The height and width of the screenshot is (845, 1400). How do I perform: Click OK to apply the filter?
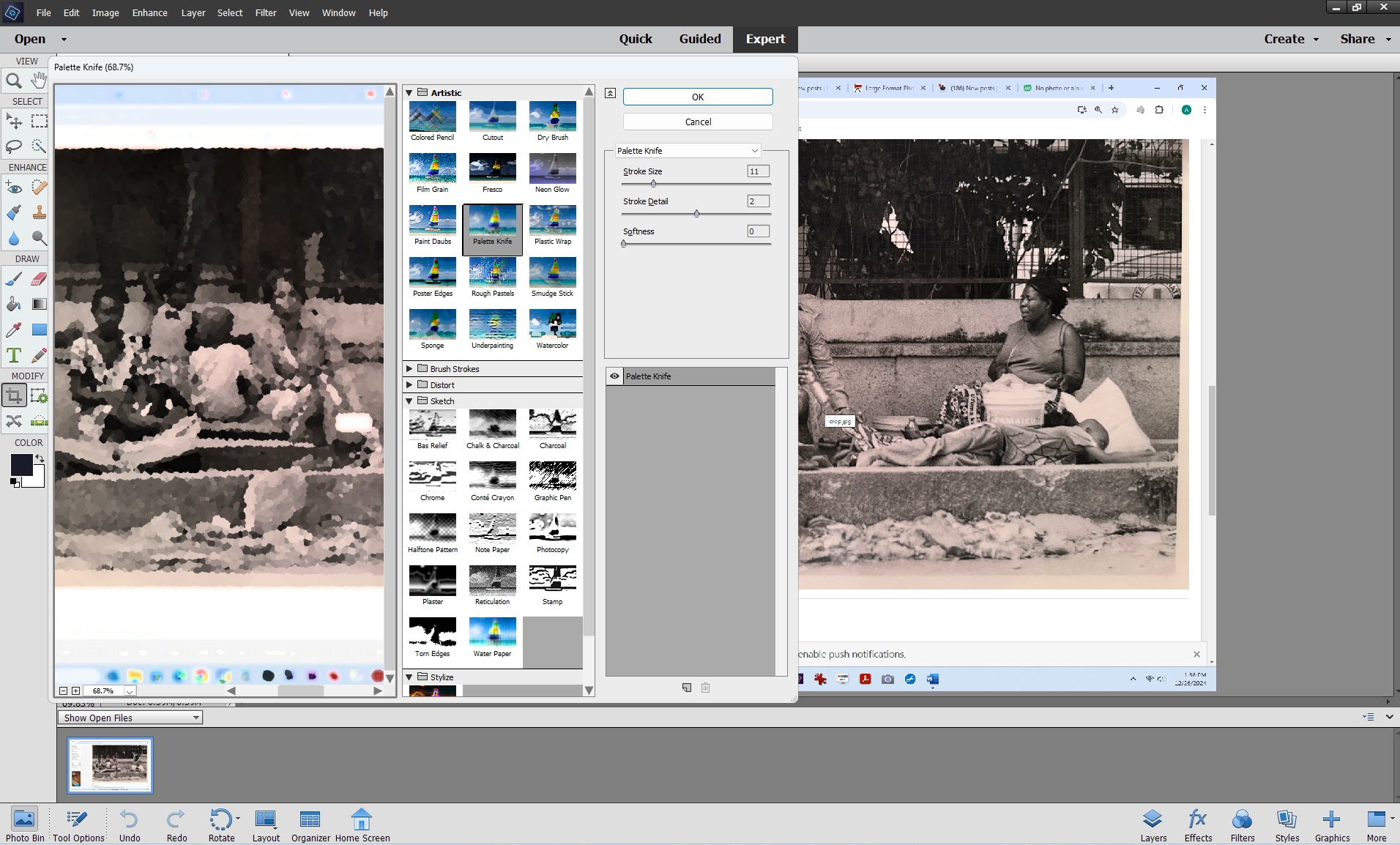[x=697, y=97]
